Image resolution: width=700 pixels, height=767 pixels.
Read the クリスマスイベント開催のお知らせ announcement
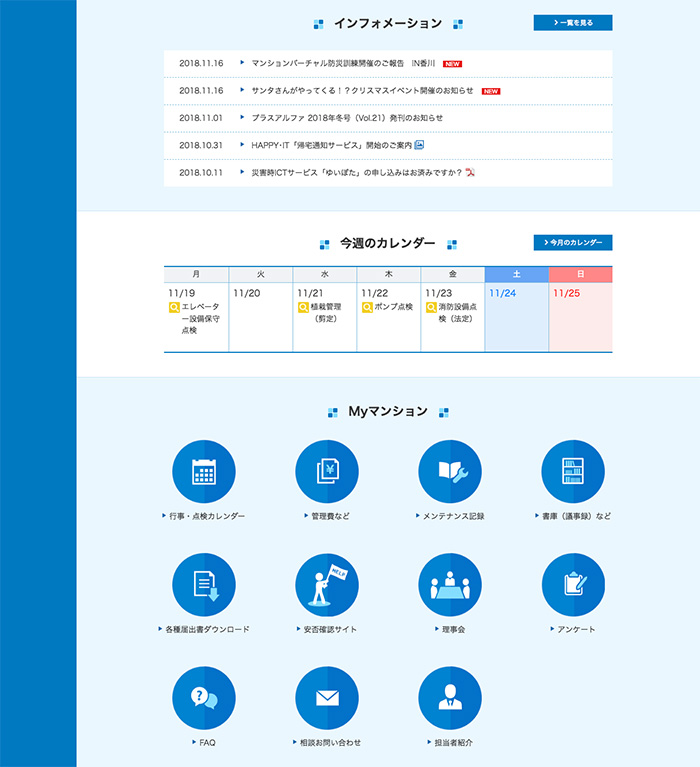(362, 90)
